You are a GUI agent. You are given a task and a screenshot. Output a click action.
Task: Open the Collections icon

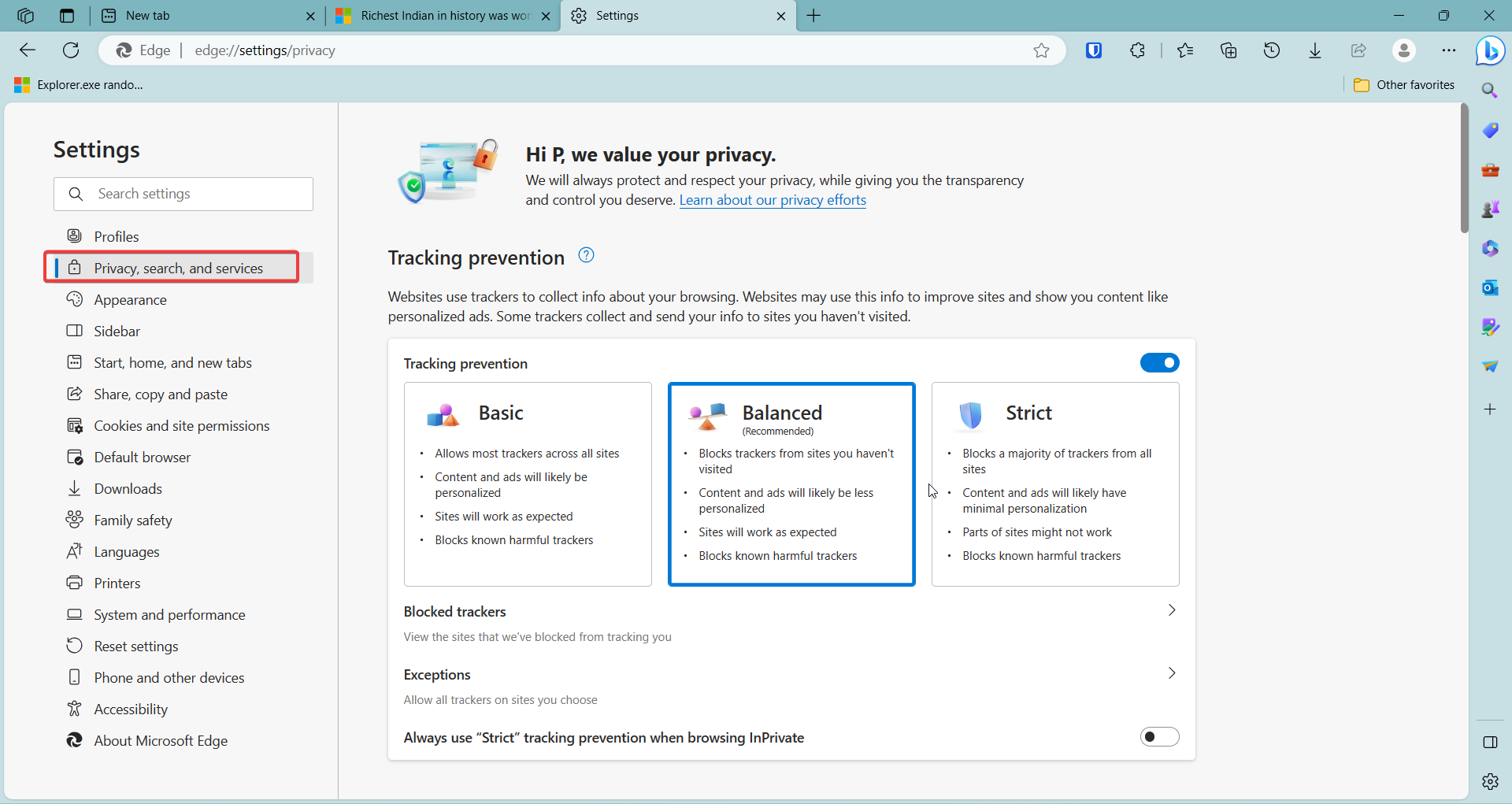pyautogui.click(x=1228, y=50)
